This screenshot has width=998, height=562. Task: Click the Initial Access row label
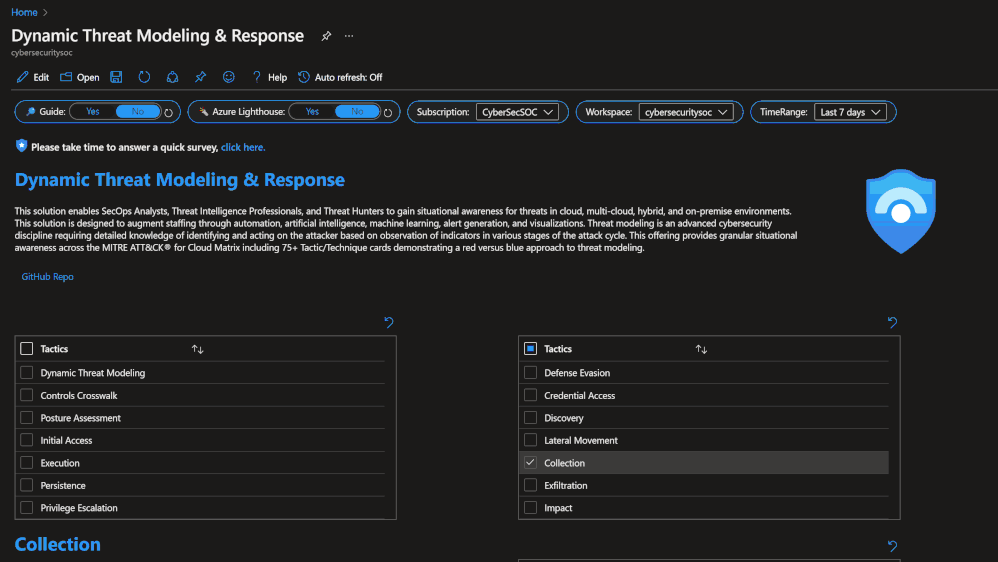tap(66, 440)
